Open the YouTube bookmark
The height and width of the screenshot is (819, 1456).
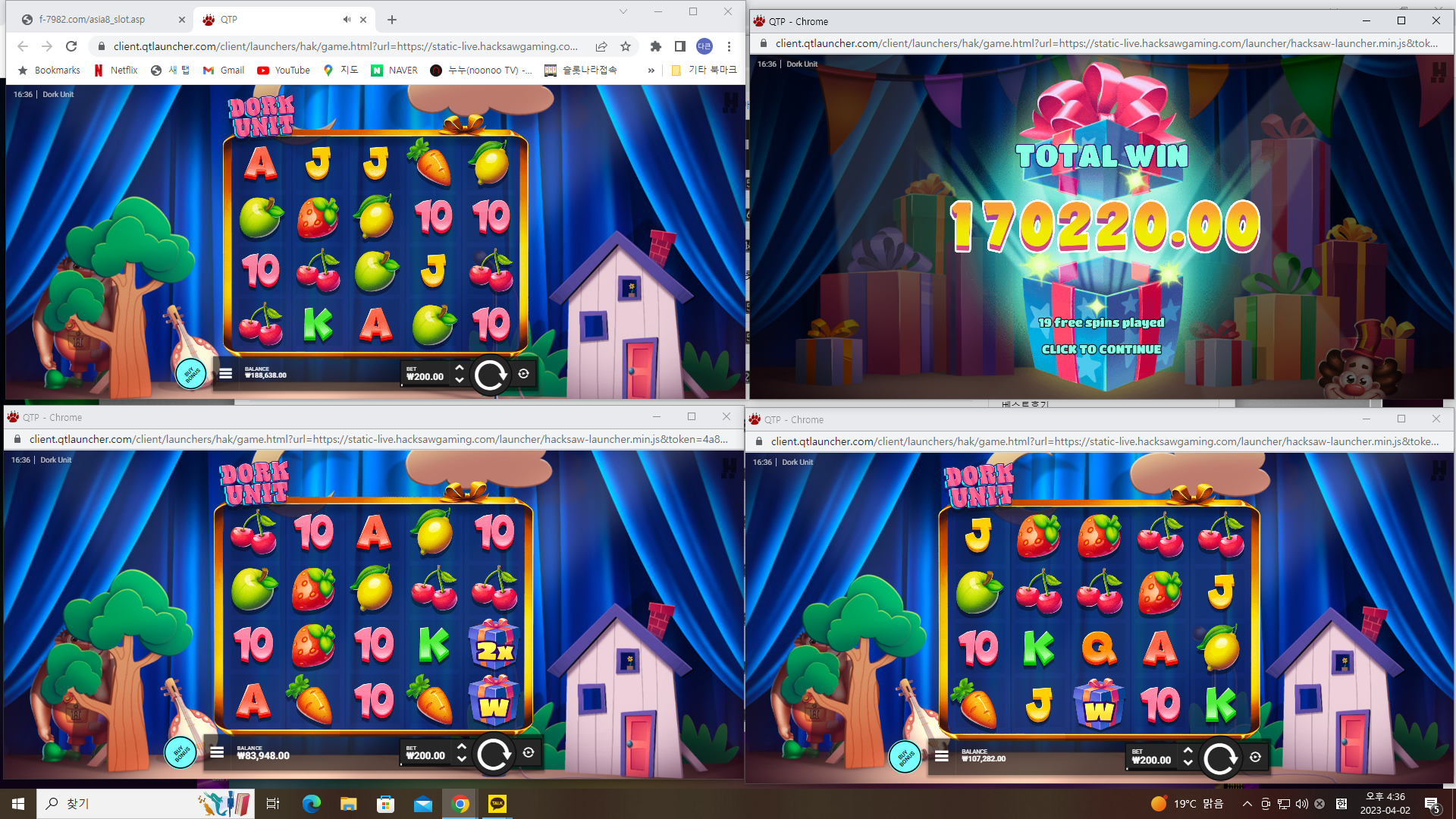[284, 71]
